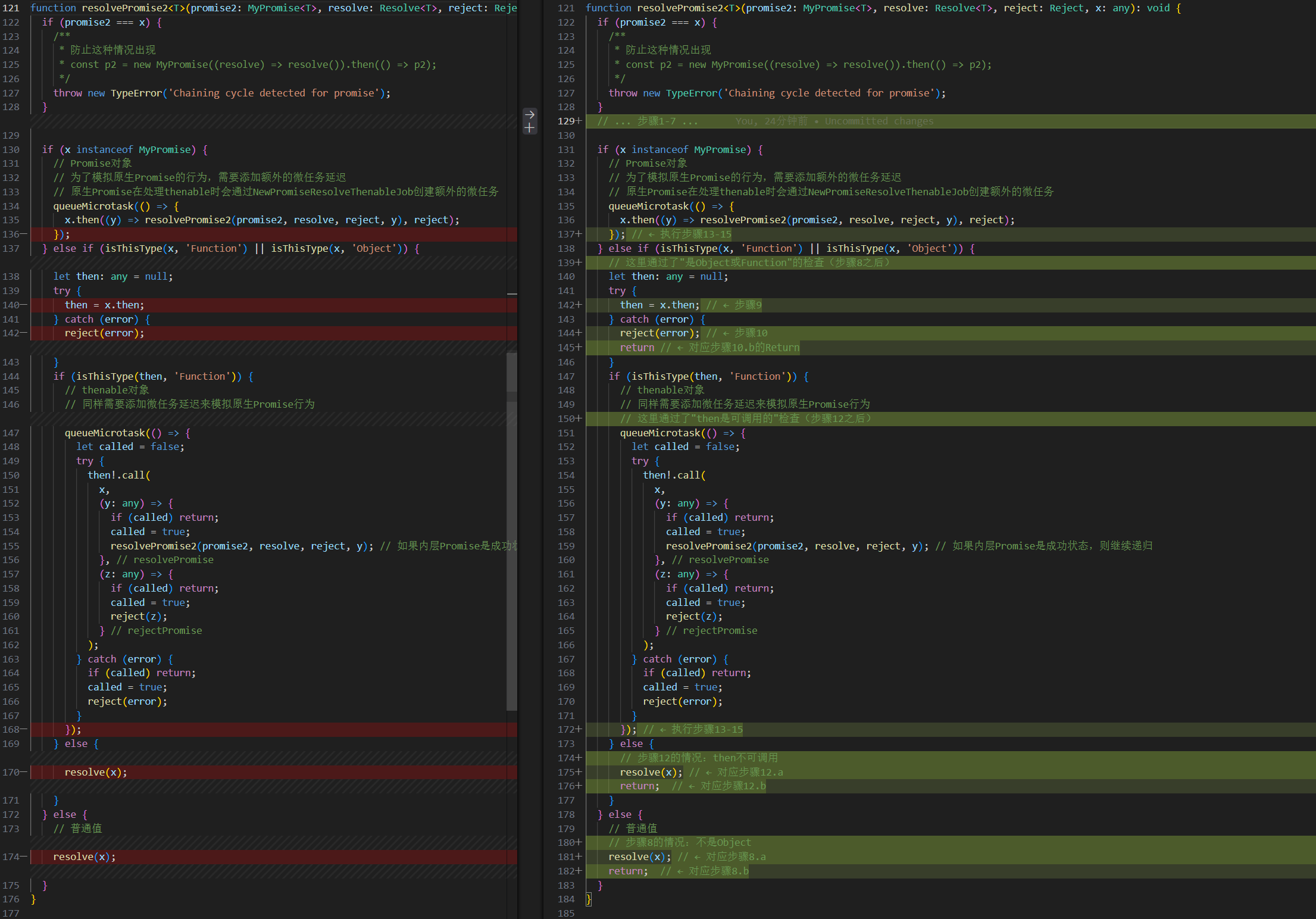Click the minus marker beside line 170

24,772
